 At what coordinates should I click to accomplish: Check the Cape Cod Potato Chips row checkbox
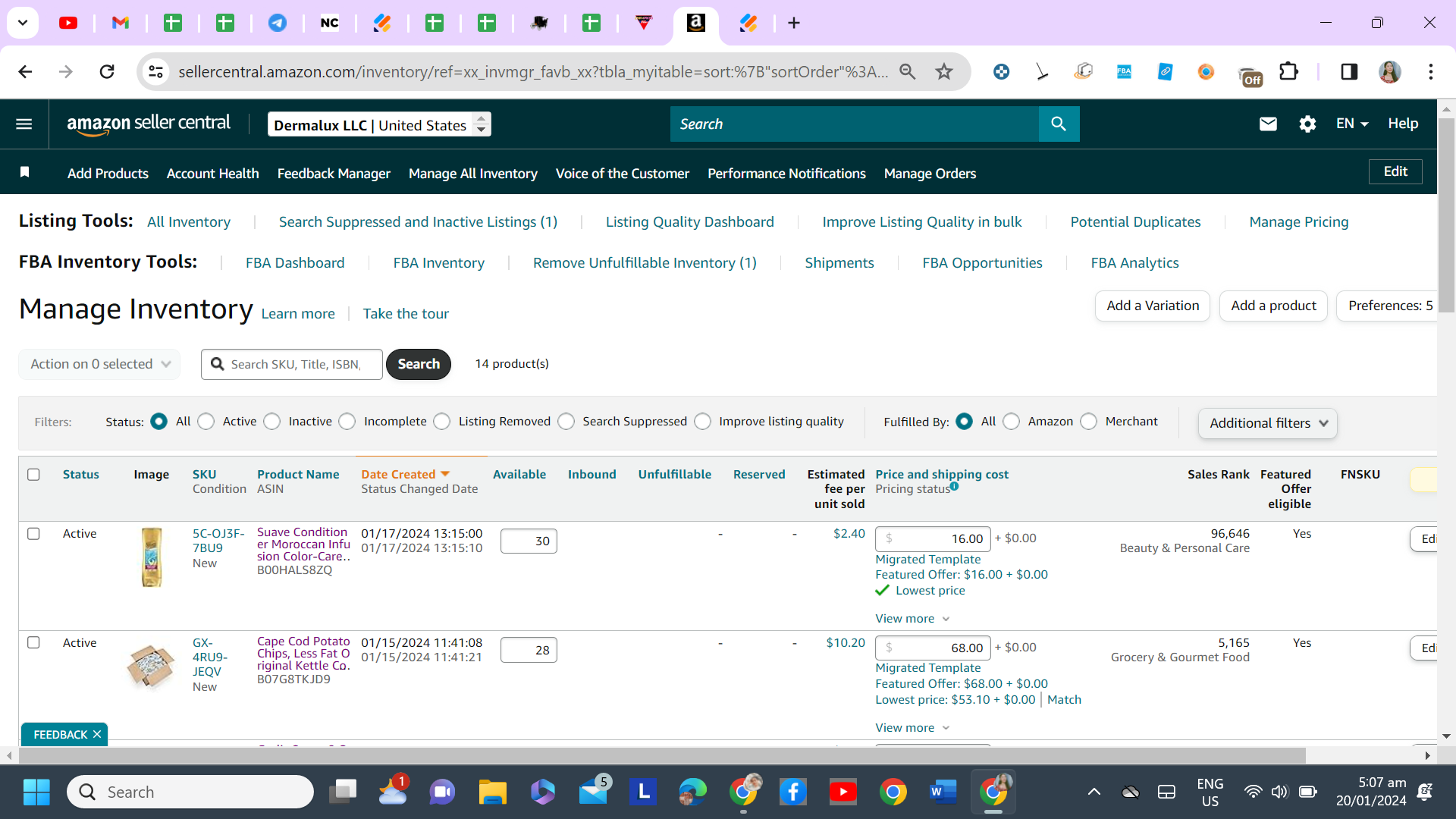[x=33, y=642]
